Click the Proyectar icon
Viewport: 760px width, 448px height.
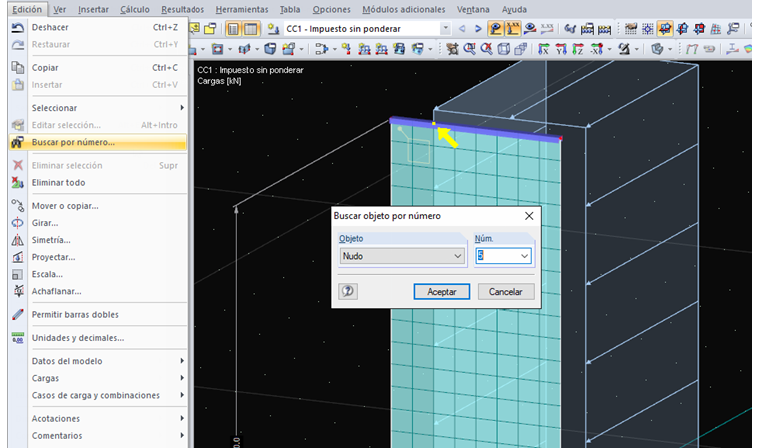(17, 257)
